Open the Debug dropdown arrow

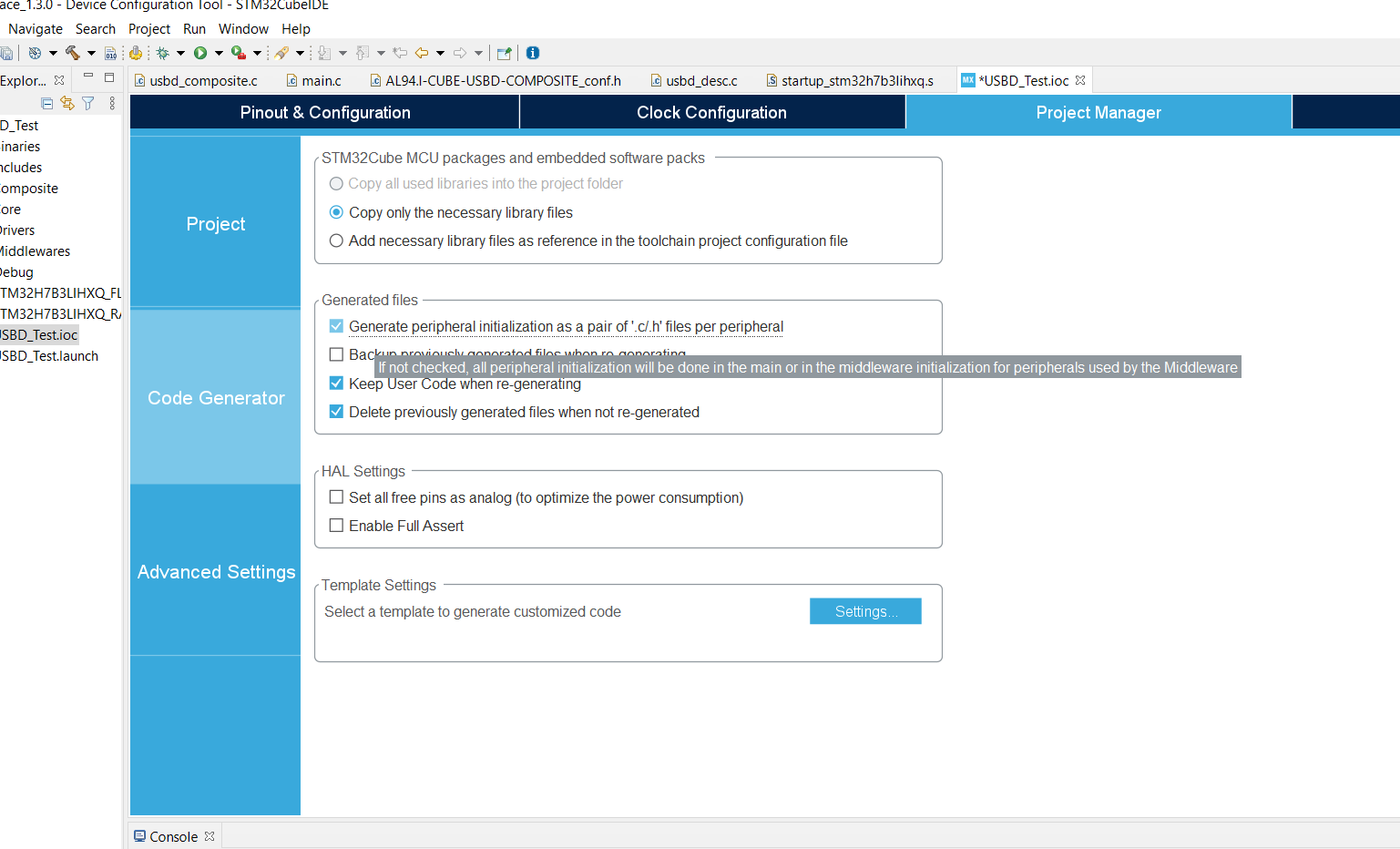[180, 53]
